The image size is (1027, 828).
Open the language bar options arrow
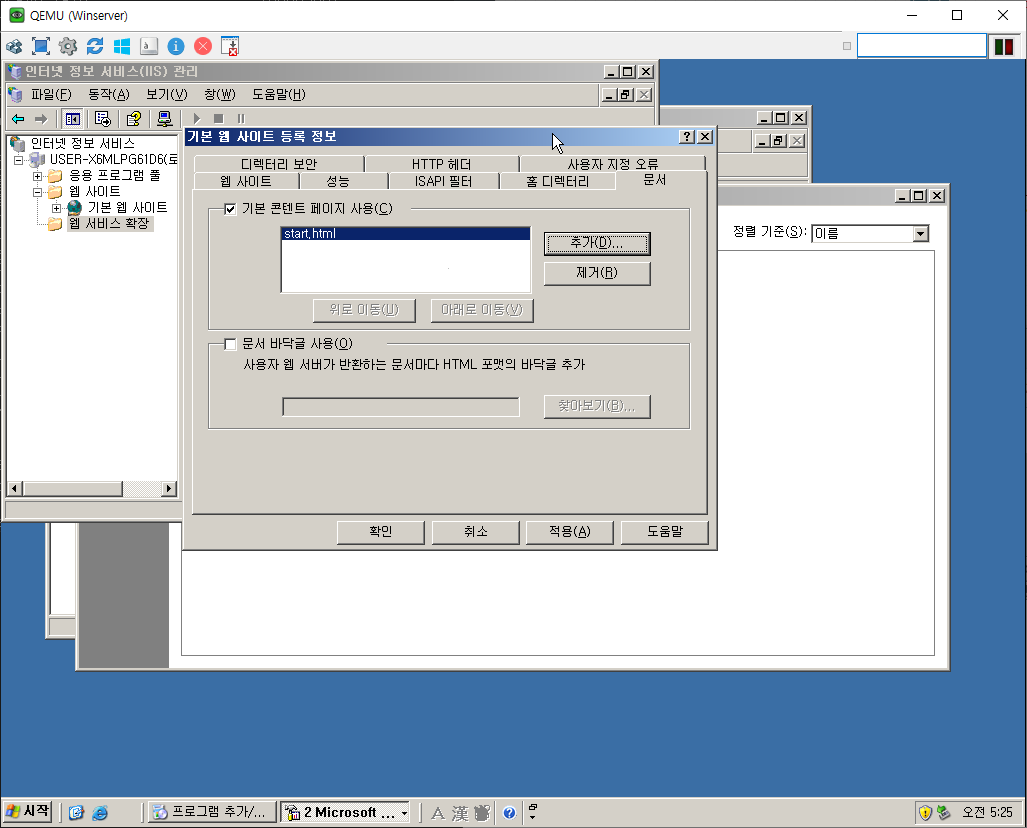click(x=532, y=817)
